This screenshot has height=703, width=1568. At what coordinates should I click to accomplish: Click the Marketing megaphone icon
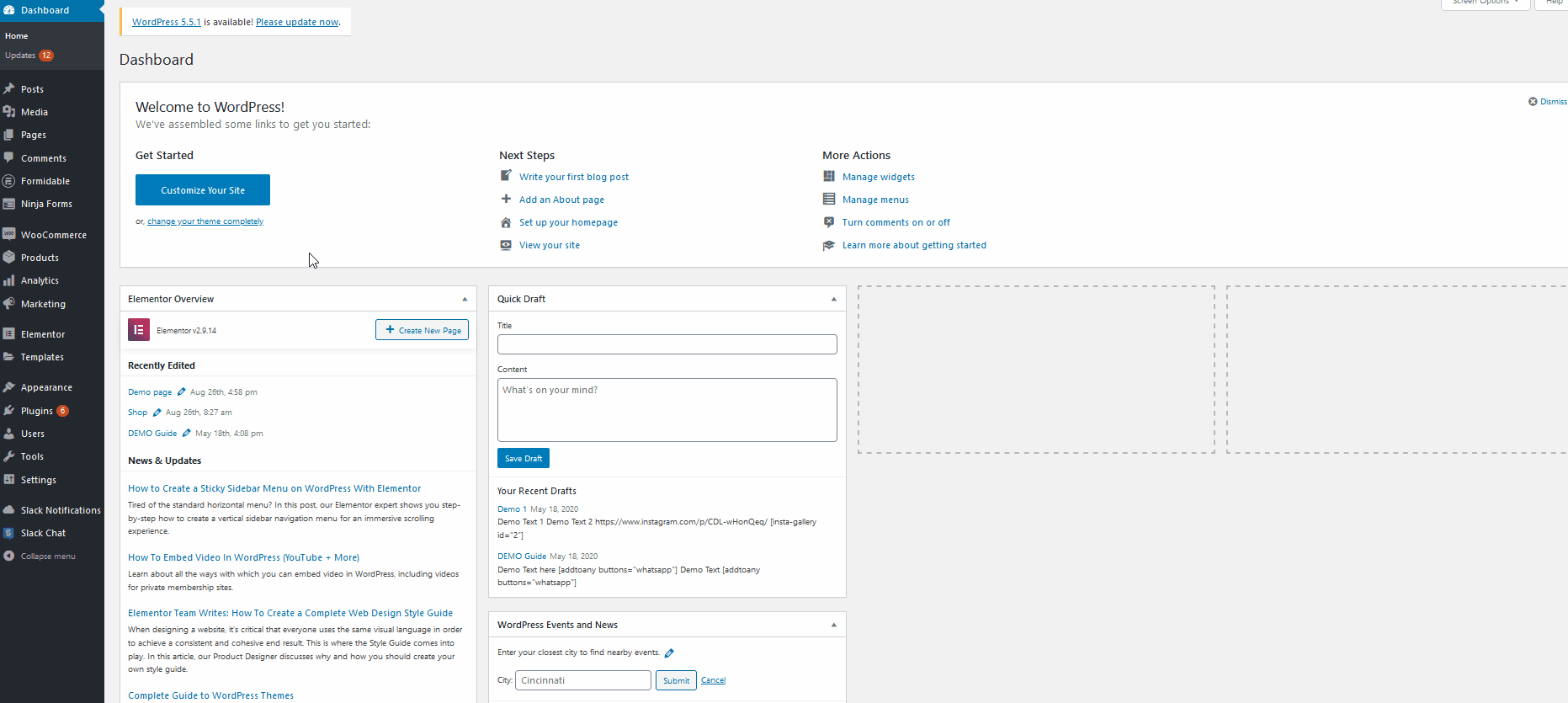click(x=9, y=303)
